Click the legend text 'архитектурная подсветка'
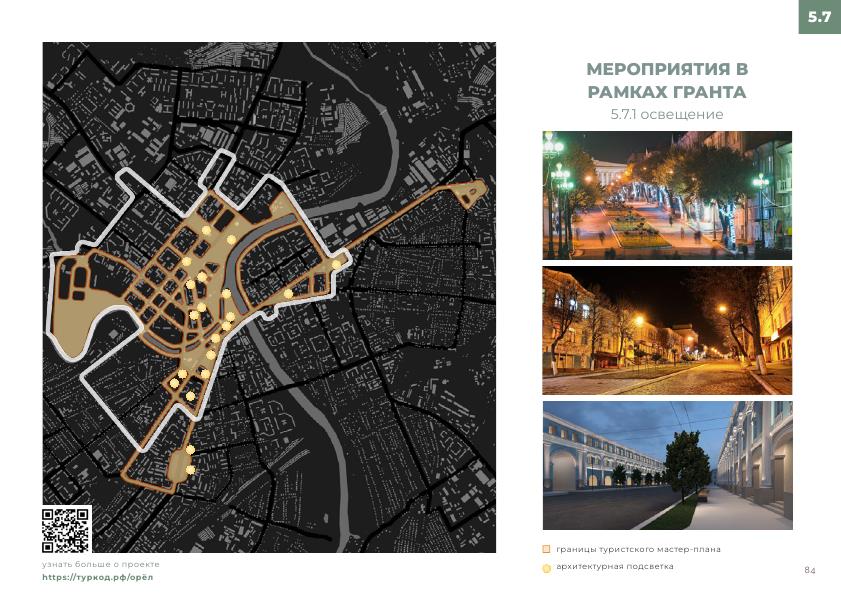 point(615,567)
